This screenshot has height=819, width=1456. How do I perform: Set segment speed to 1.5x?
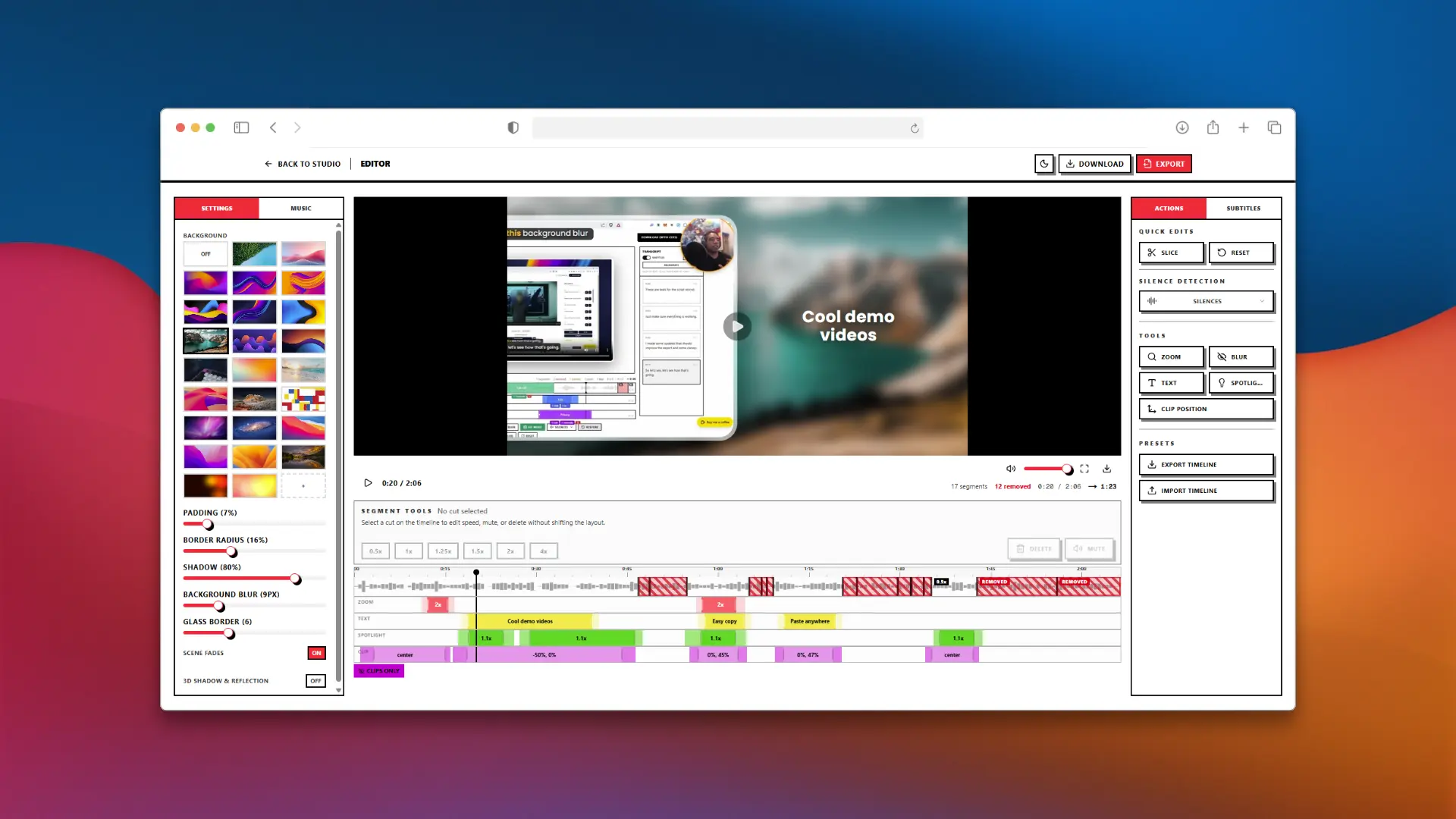pyautogui.click(x=477, y=551)
